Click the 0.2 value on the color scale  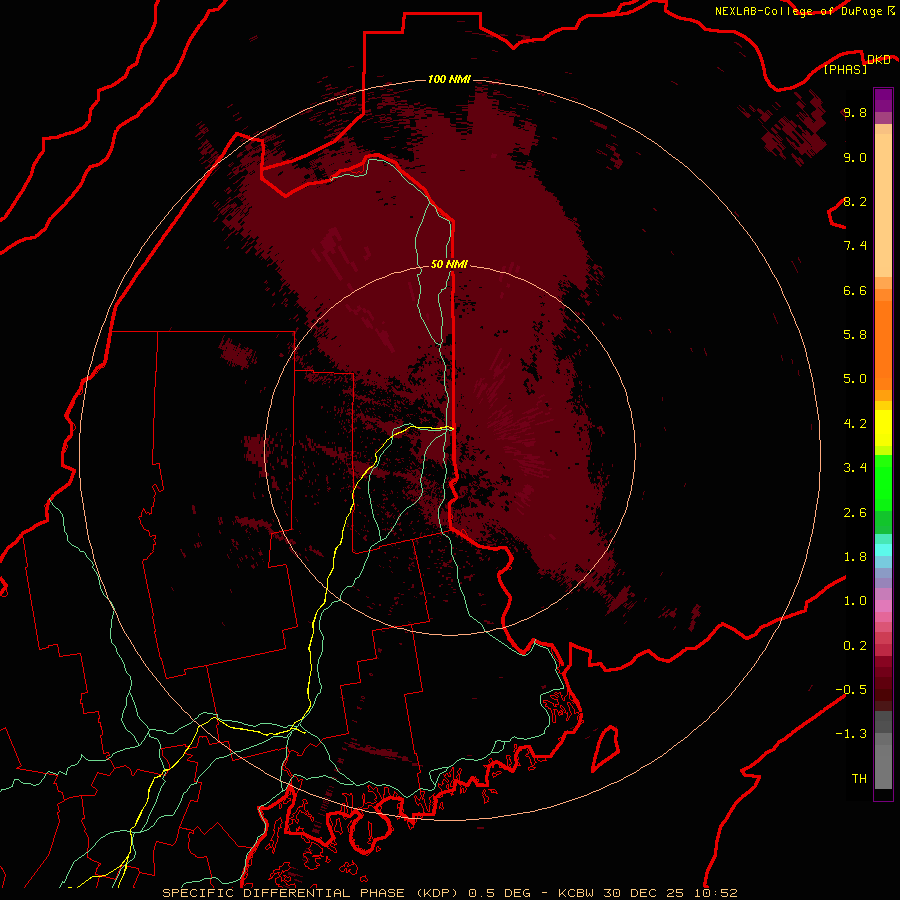click(x=855, y=646)
